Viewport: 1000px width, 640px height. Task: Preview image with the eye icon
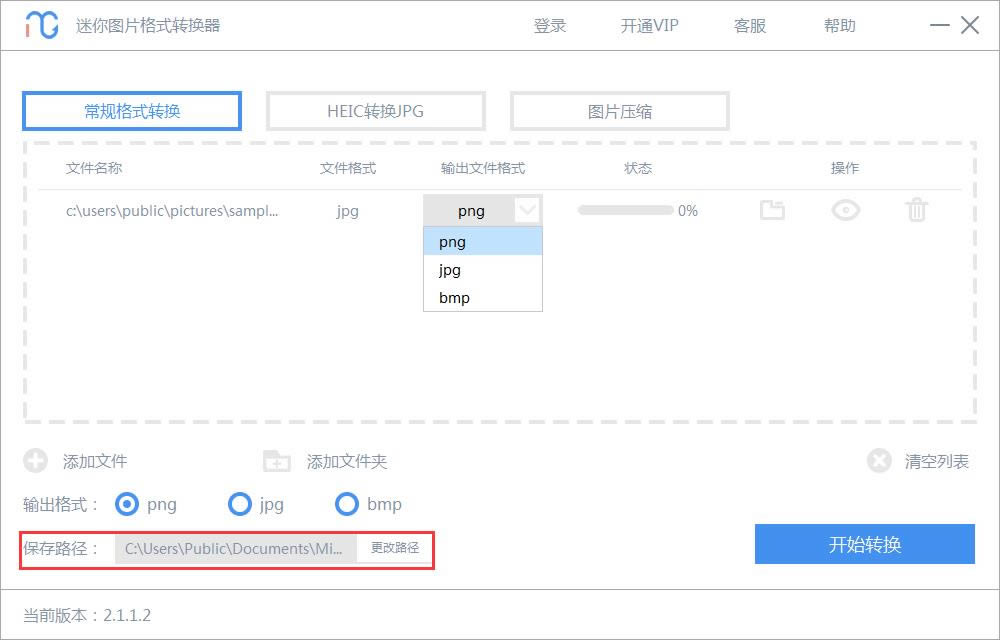tap(846, 210)
